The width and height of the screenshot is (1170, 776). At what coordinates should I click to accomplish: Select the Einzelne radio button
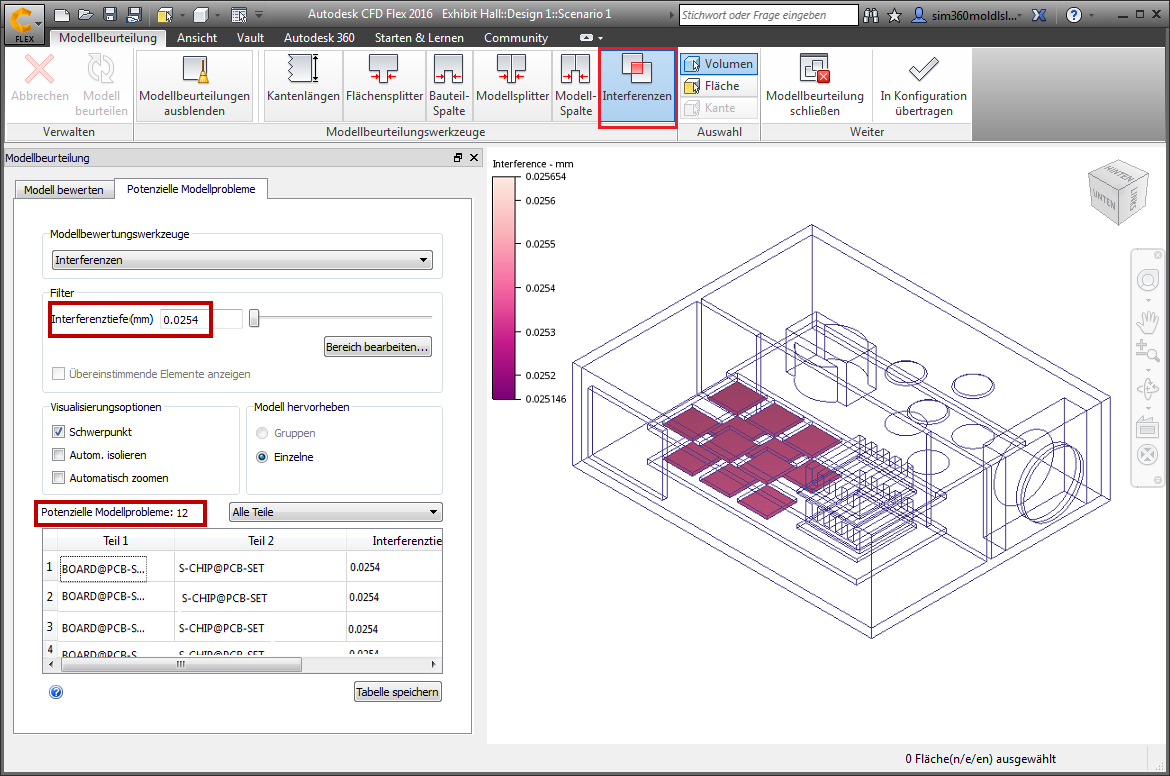coord(262,457)
